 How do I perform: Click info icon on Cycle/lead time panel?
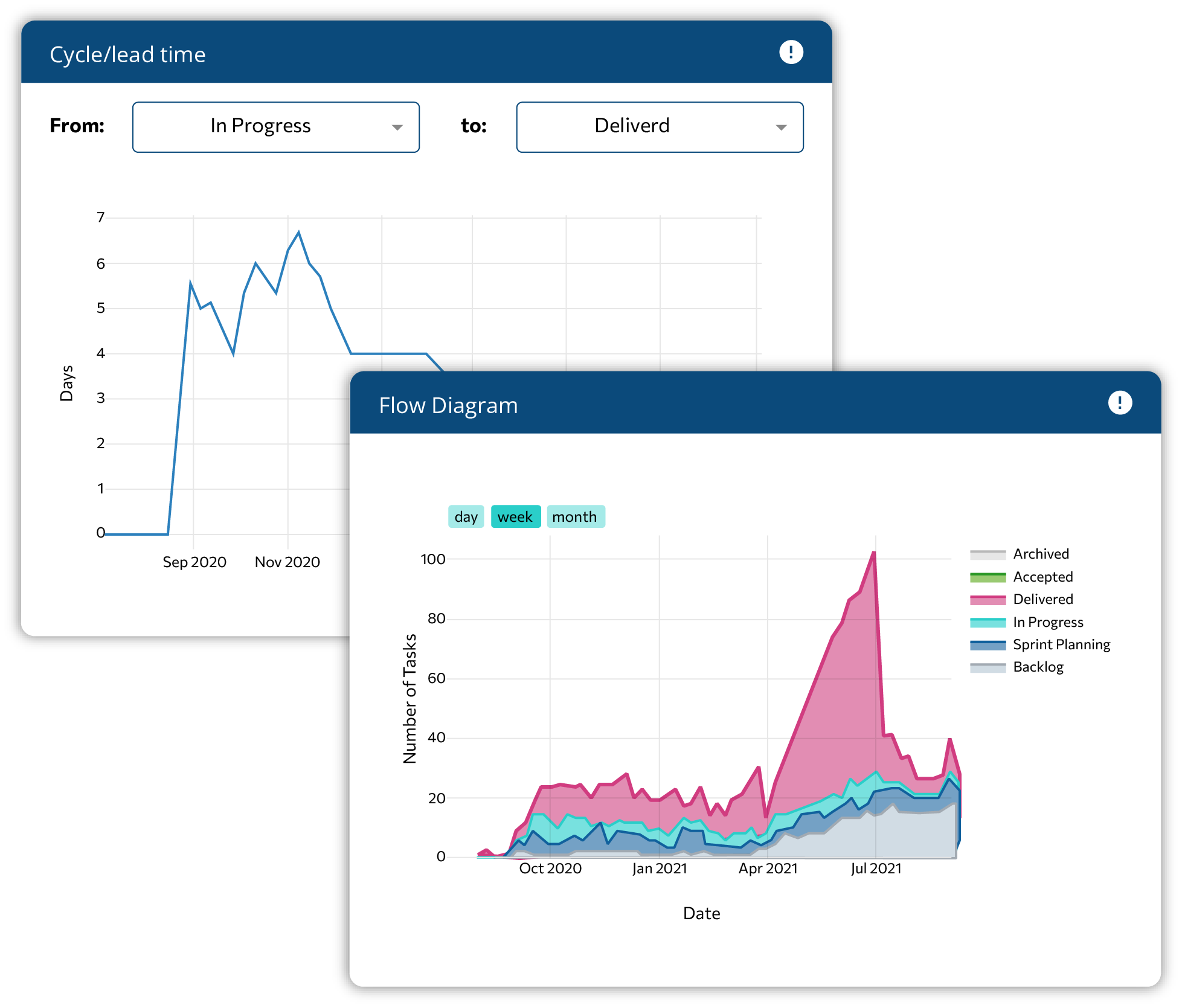pyautogui.click(x=791, y=52)
